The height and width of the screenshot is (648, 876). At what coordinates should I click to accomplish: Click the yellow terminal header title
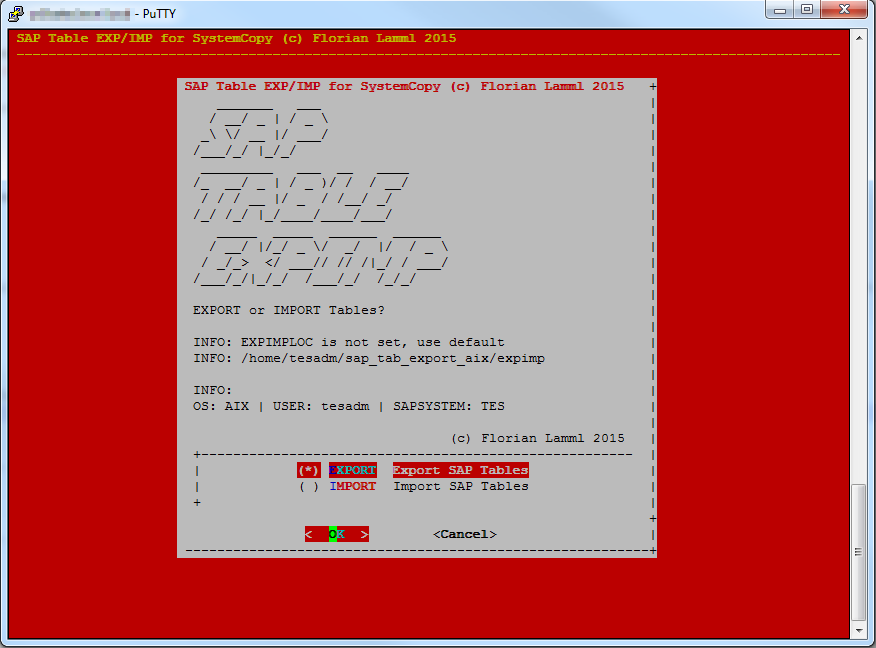click(x=236, y=39)
